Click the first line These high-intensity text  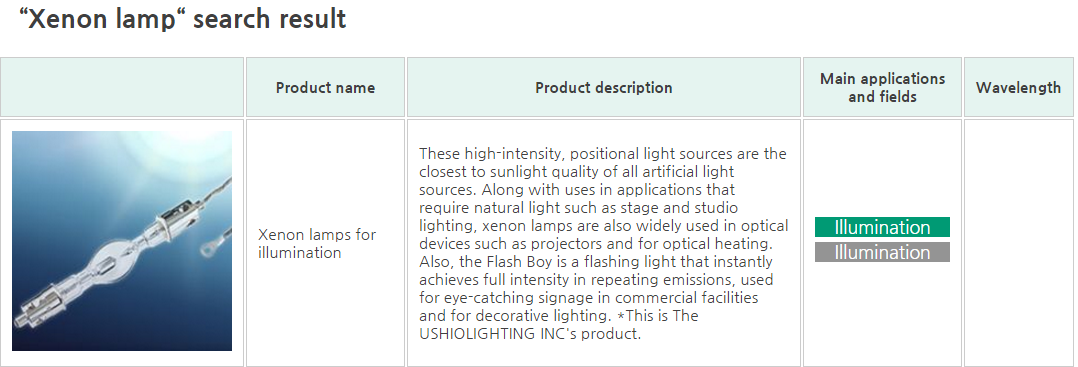coord(603,153)
